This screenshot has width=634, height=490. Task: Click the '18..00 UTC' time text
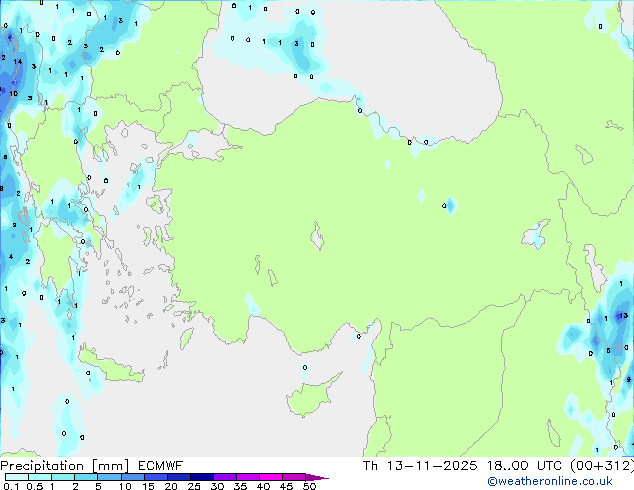tap(524, 466)
